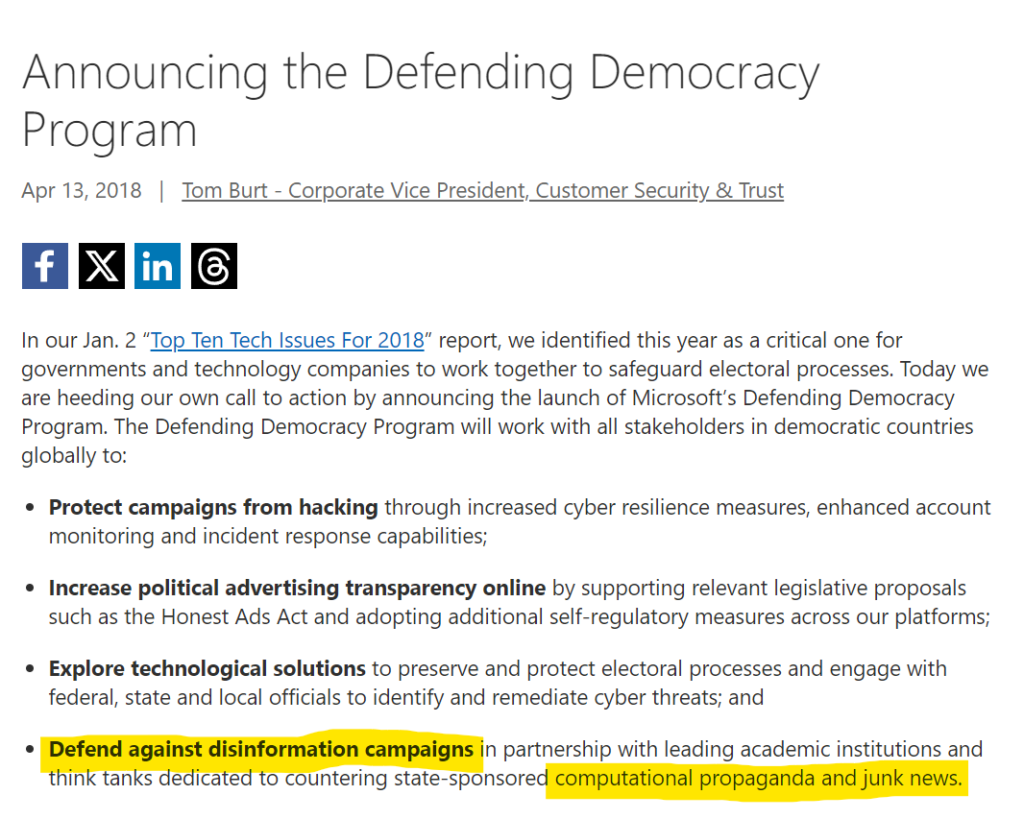1024x819 pixels.
Task: Share the article on Facebook
Action: 45,266
